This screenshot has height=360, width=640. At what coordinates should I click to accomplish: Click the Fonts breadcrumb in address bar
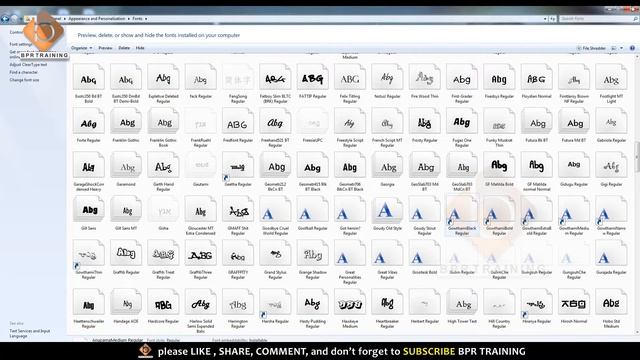[x=138, y=19]
